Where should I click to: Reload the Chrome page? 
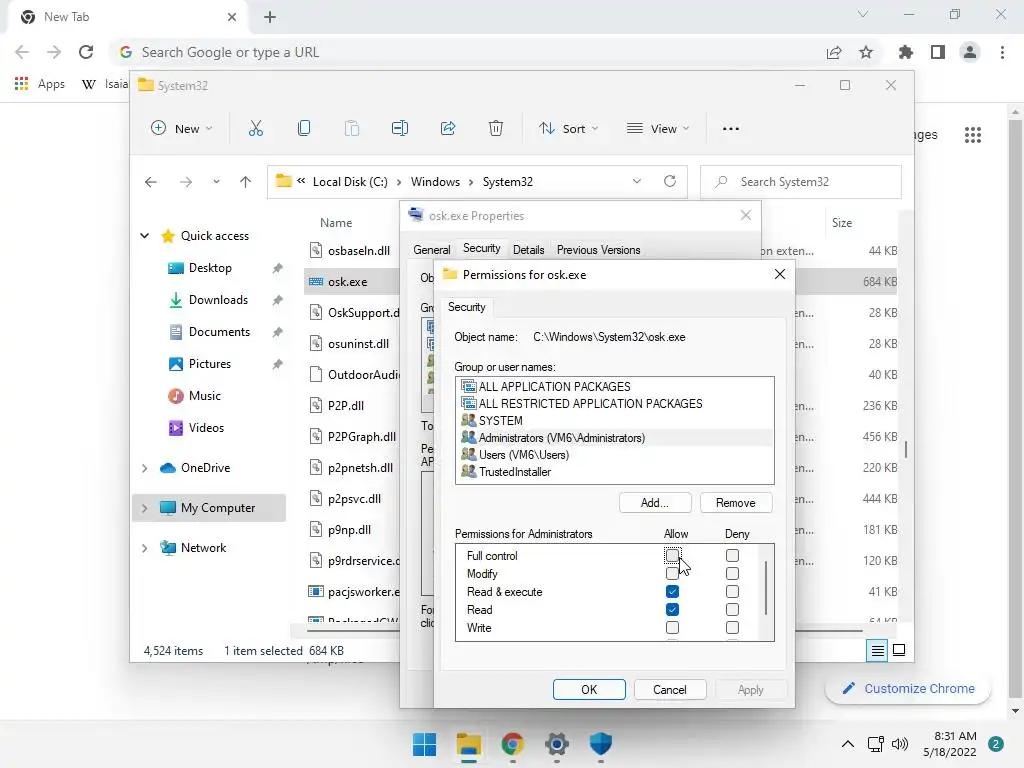pos(86,52)
